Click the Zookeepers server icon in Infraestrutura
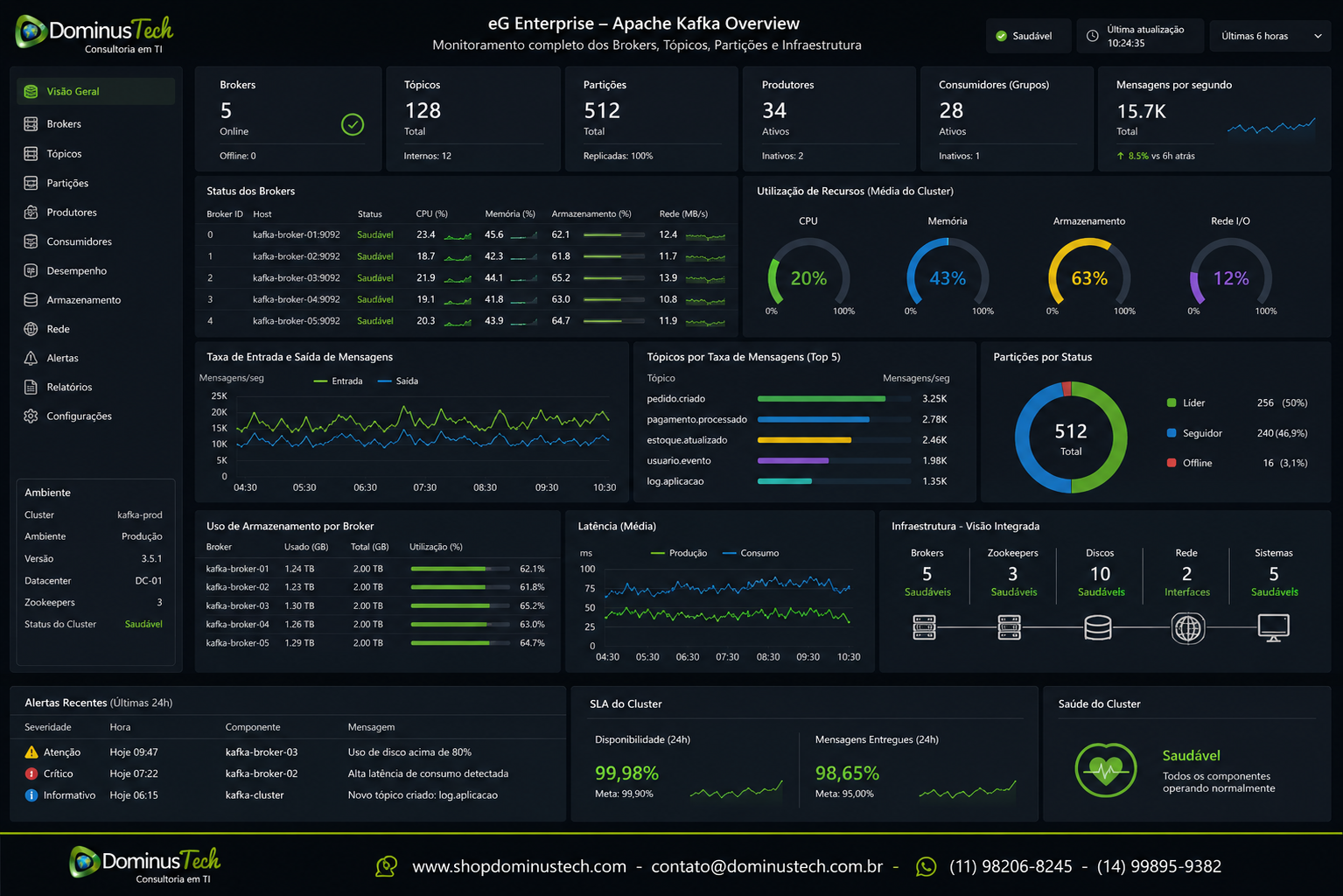Image resolution: width=1343 pixels, height=896 pixels. [x=1009, y=627]
